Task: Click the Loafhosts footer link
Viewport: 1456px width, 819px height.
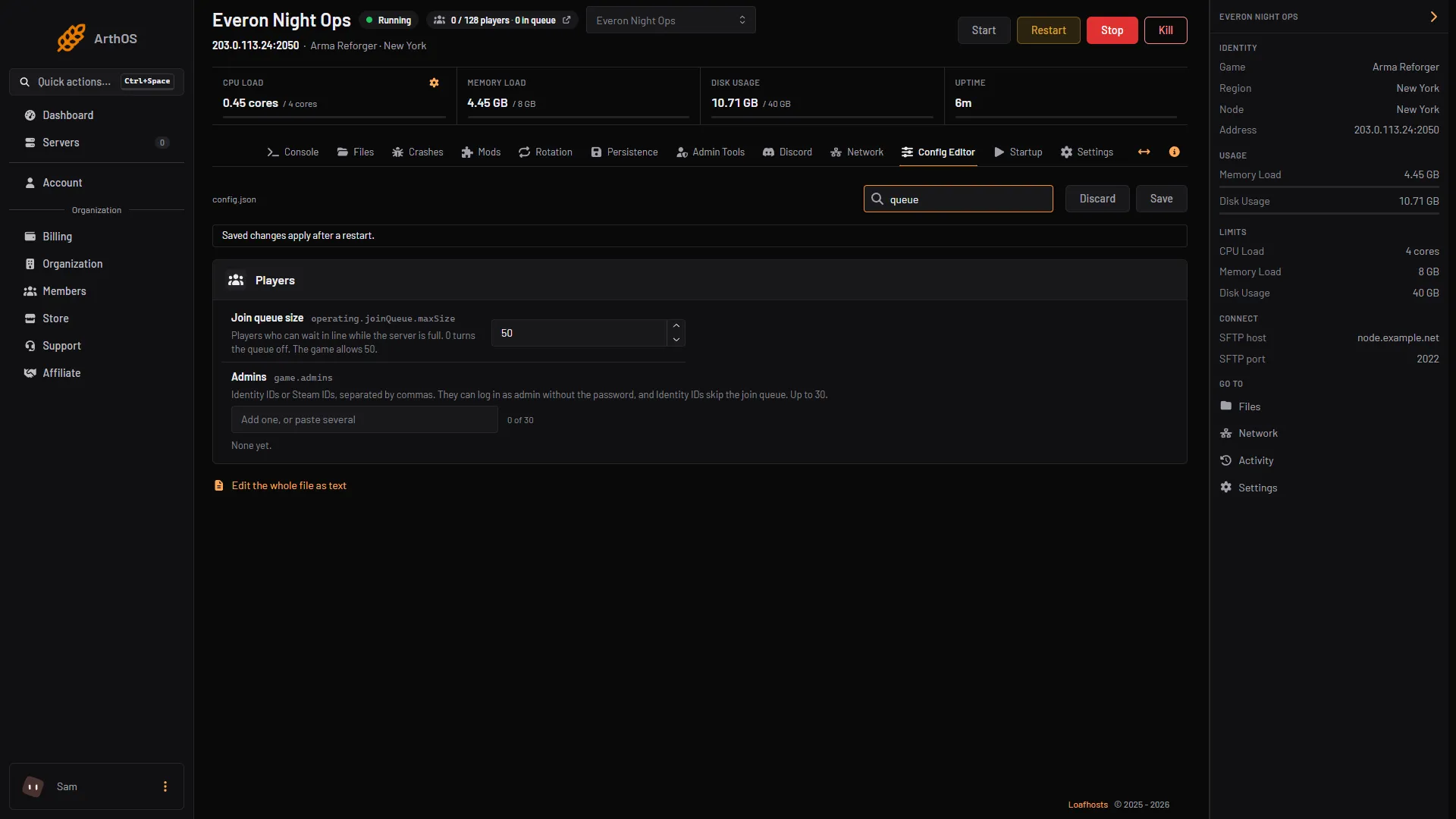Action: coord(1087,805)
